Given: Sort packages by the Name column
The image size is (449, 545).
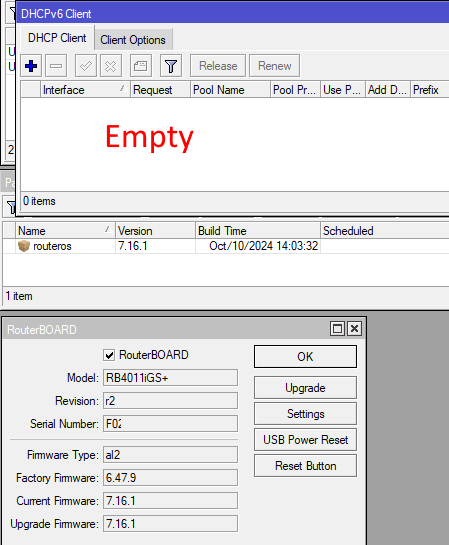Looking at the screenshot, I should pos(65,231).
